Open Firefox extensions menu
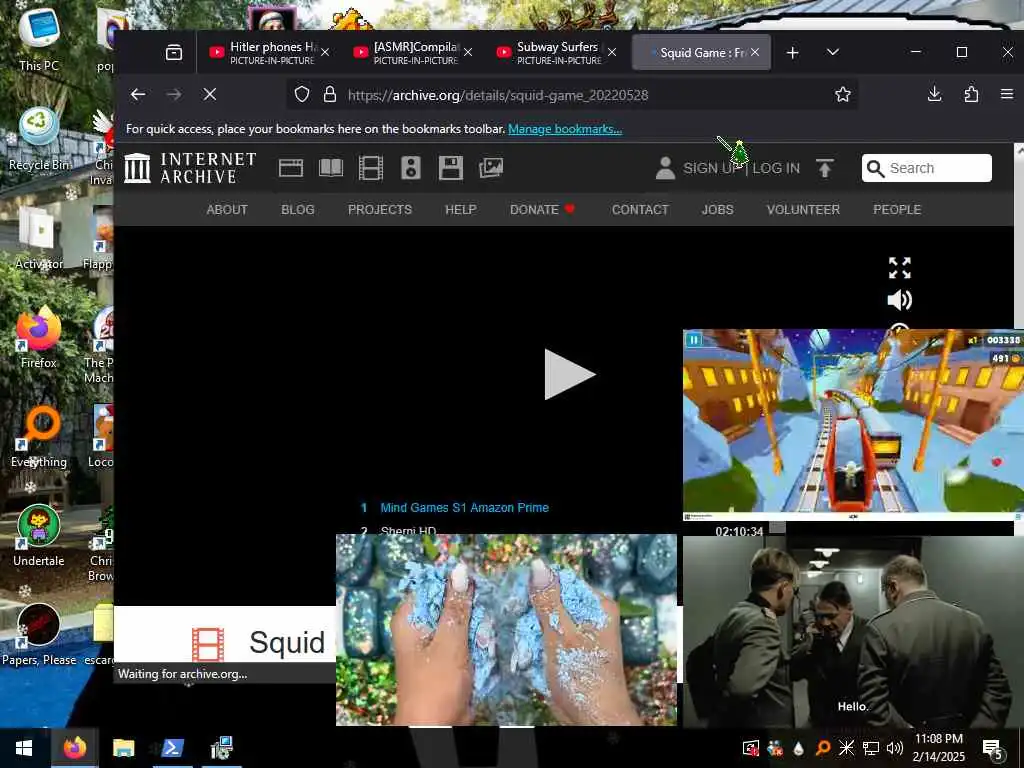This screenshot has width=1024, height=768. 971,95
